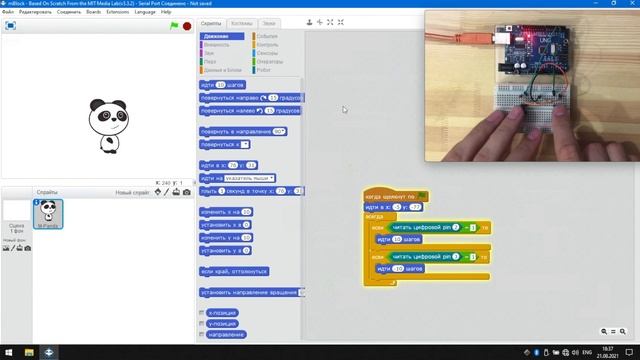Click pin number 2 field in script
The width and height of the screenshot is (640, 360).
pyautogui.click(x=456, y=227)
